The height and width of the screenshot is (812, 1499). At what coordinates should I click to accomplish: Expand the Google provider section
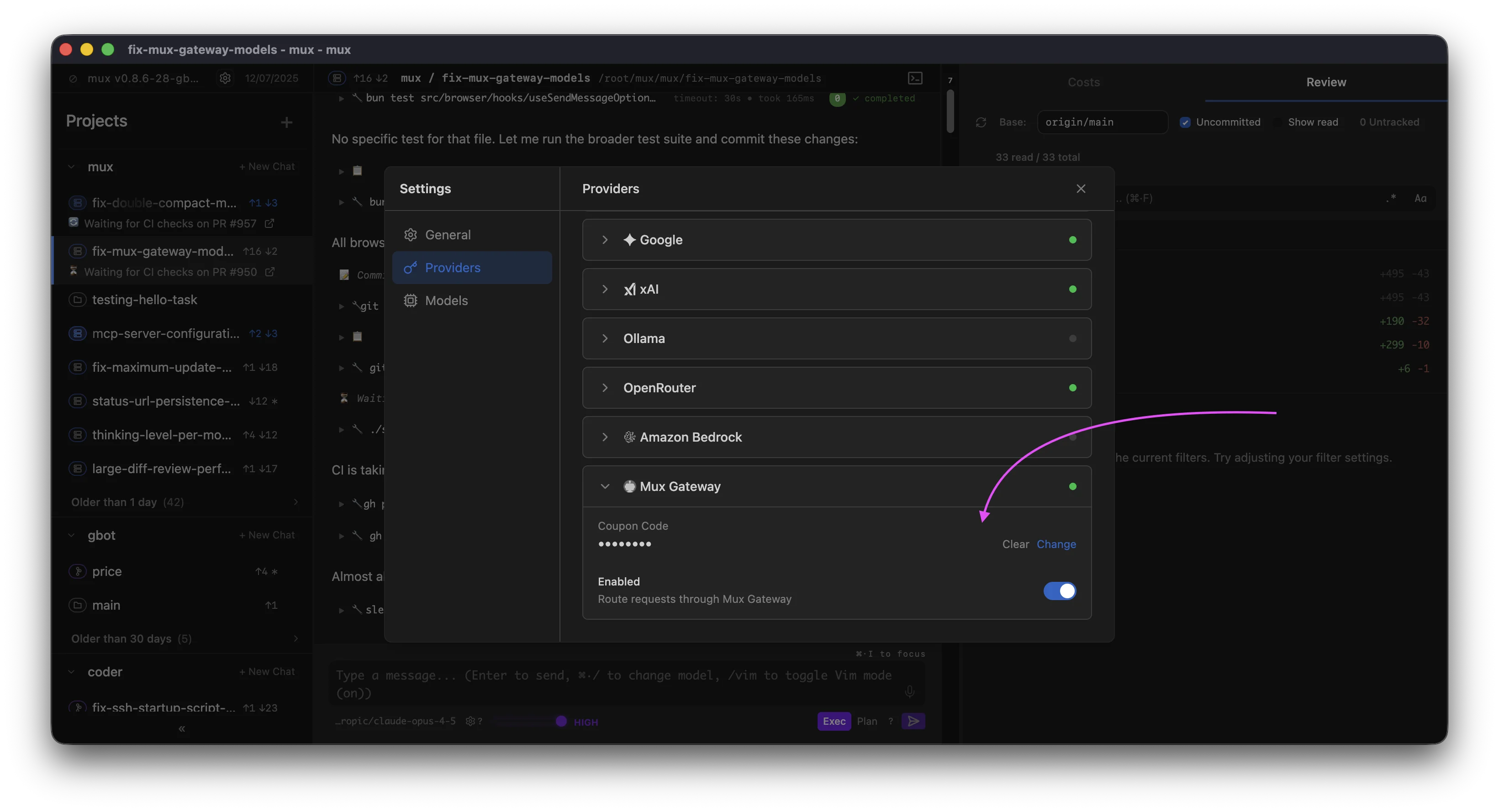(x=605, y=240)
